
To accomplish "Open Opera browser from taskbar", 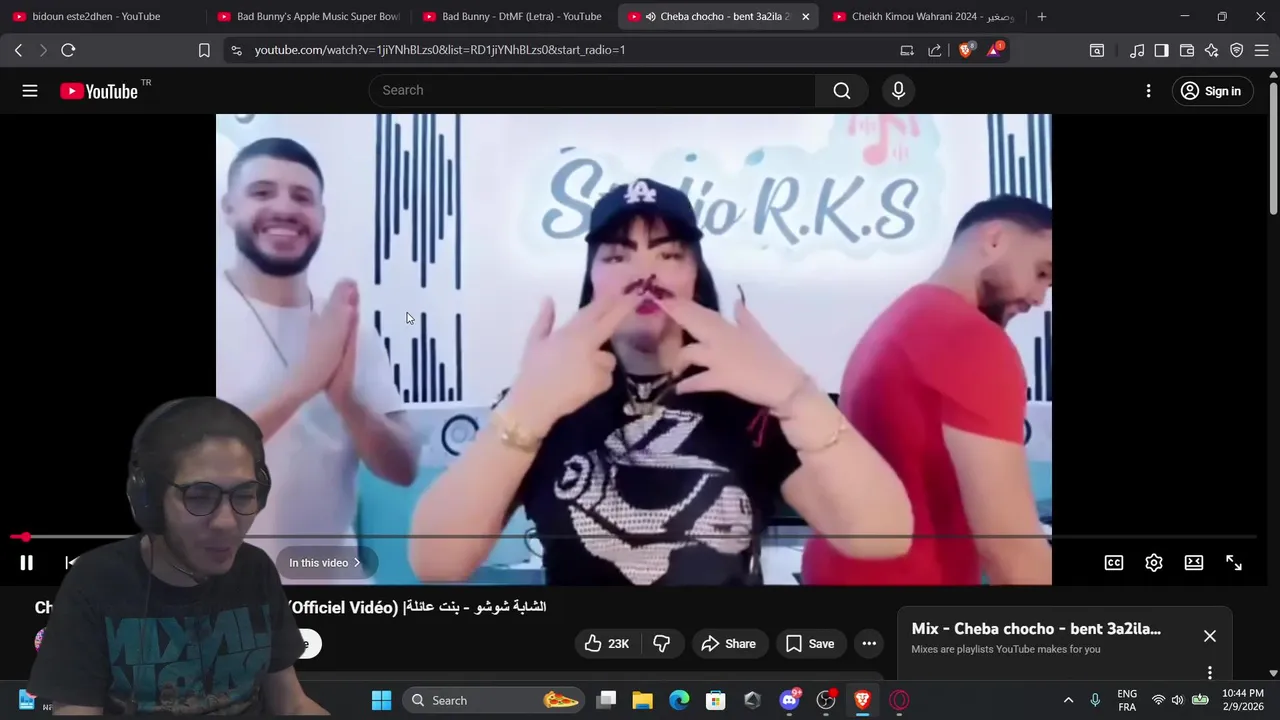I will pos(899,700).
